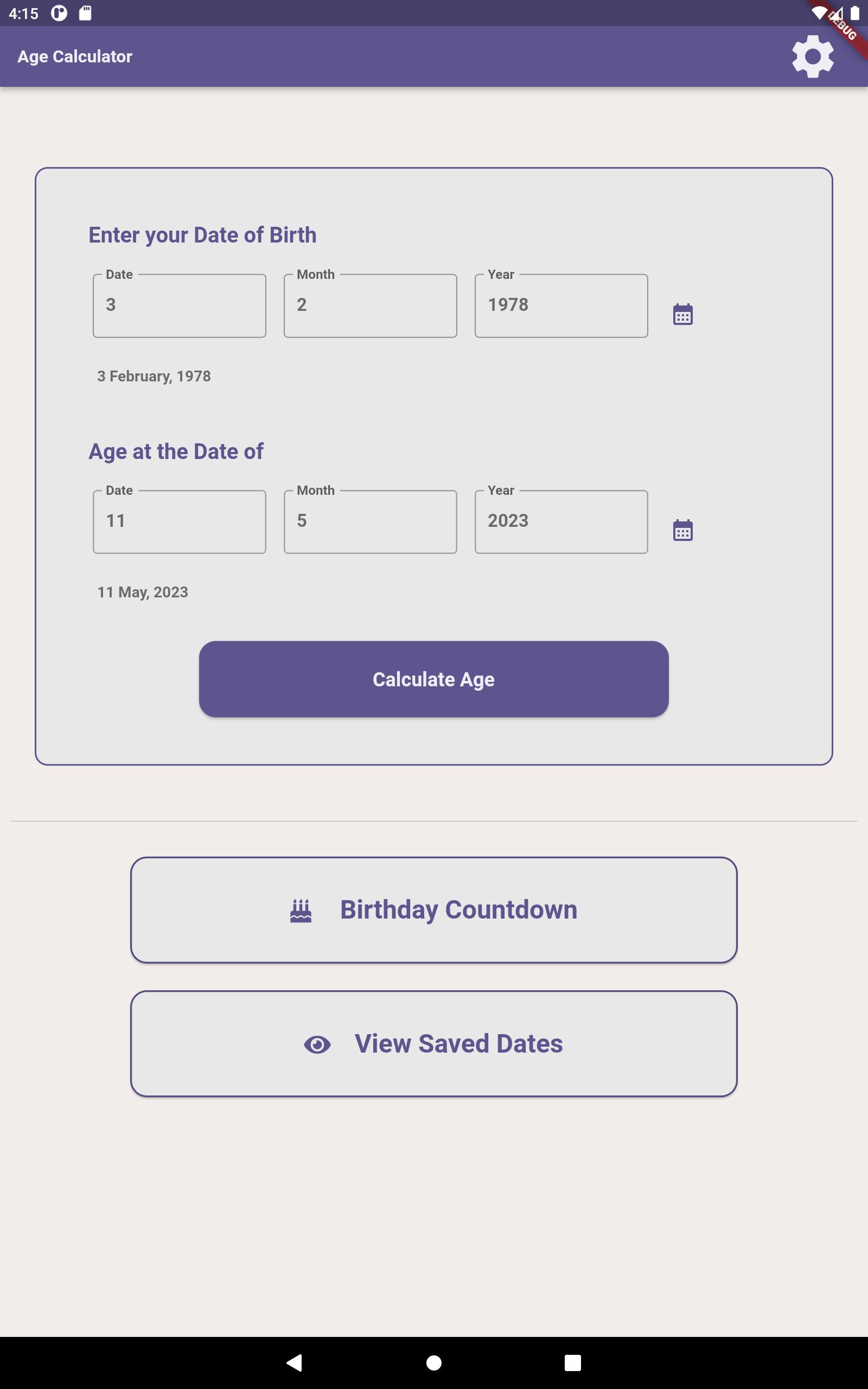Open calendar picker for Date of Birth
The height and width of the screenshot is (1389, 868).
[682, 314]
